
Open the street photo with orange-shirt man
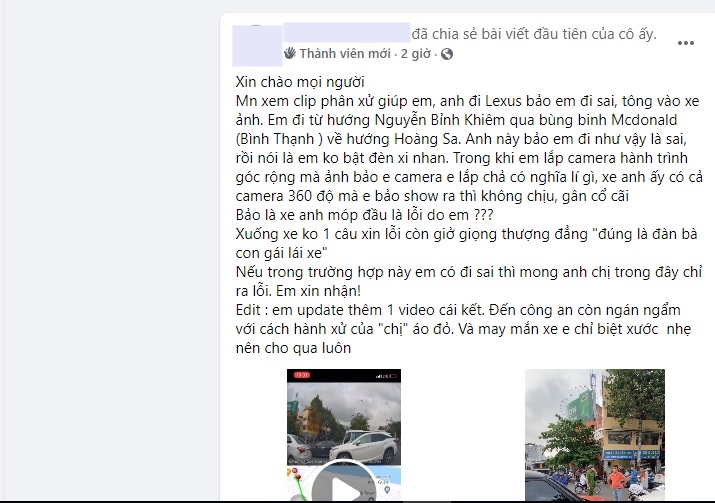595,435
